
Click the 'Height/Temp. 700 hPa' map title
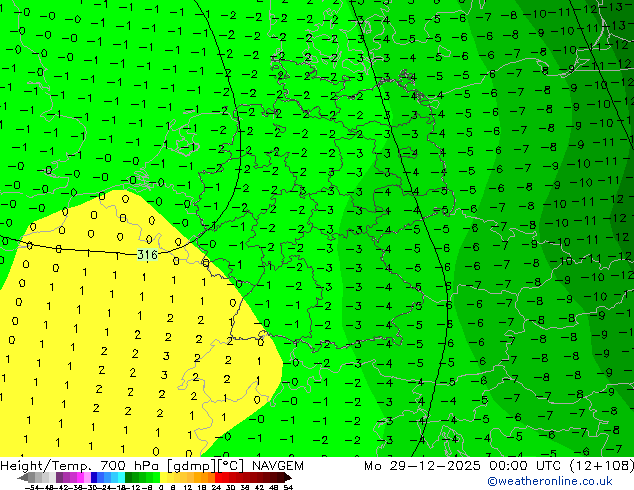[x=81, y=466]
